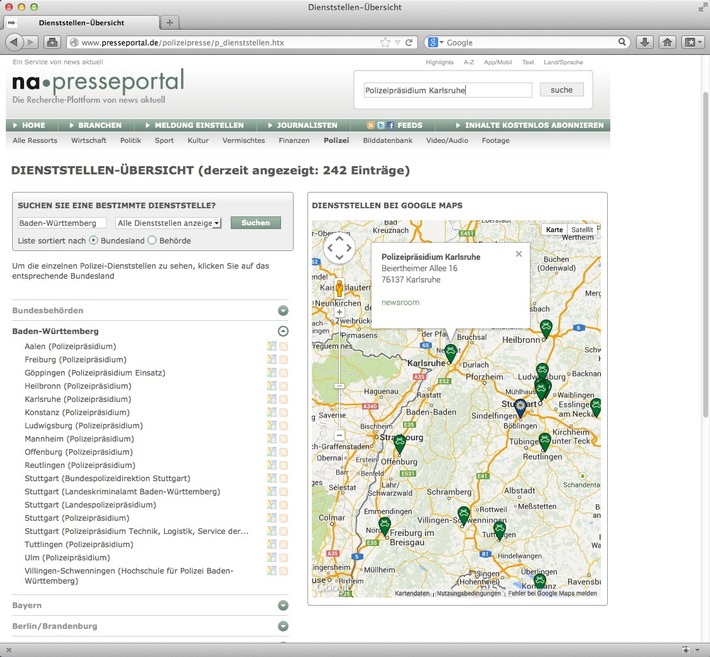Open map icon for Aalen Polizeipräsidium
The width and height of the screenshot is (710, 657).
point(272,346)
